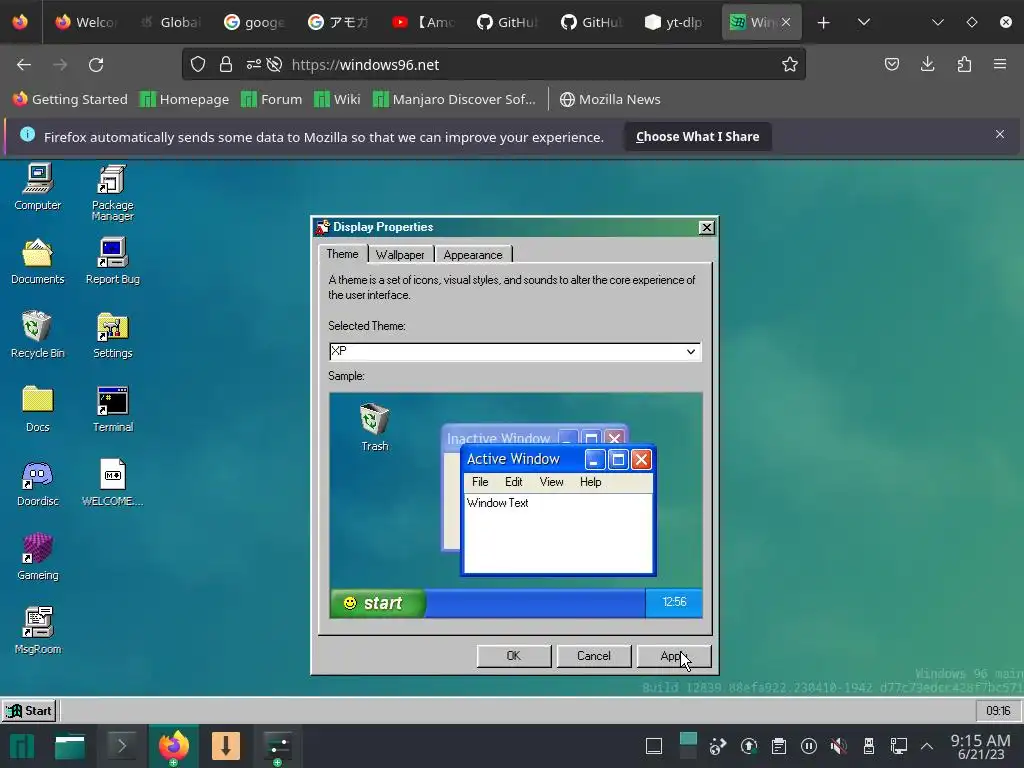1024x768 pixels.
Task: Switch to the yt-dlp tab
Action: 675,22
